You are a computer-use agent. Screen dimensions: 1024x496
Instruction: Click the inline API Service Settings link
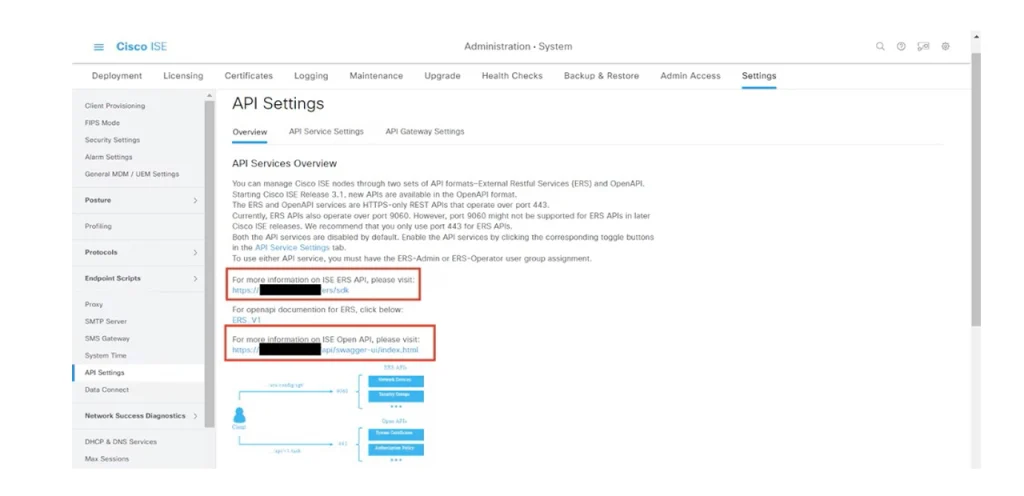pos(290,247)
